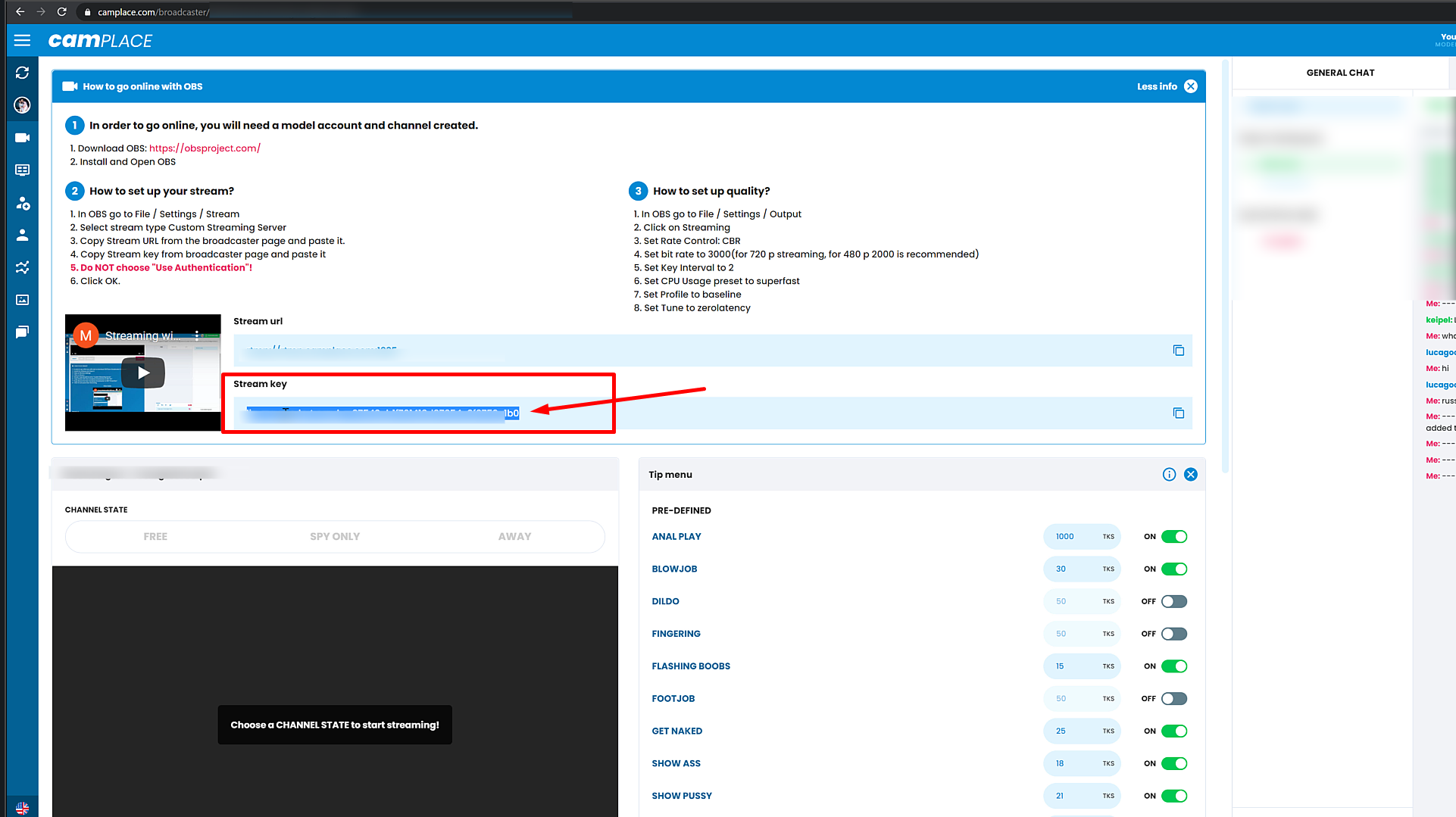Switch to the GENERAL CHAT tab
The image size is (1456, 817).
pos(1339,73)
